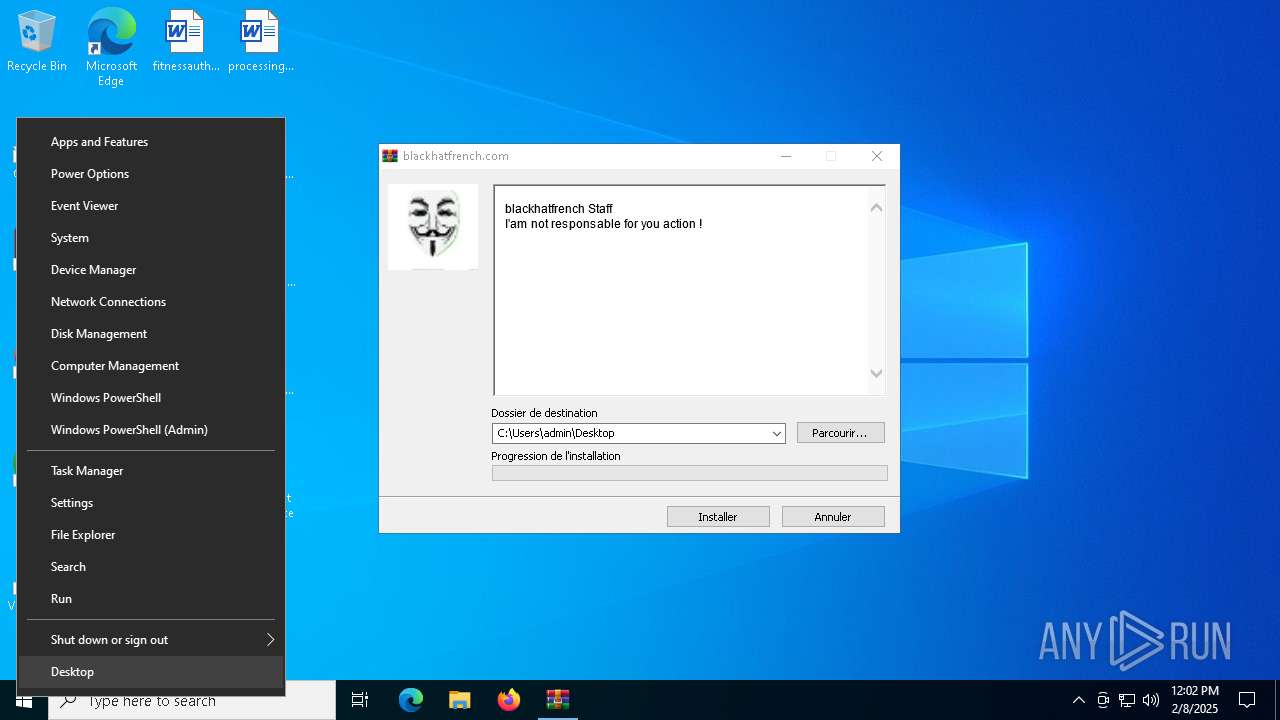Click the 'Dossier de destination' label
Viewport: 1280px width, 720px height.
click(544, 413)
